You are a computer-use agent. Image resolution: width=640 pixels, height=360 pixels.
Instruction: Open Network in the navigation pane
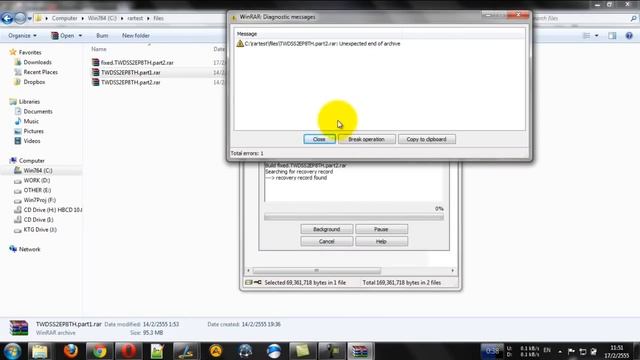29,249
